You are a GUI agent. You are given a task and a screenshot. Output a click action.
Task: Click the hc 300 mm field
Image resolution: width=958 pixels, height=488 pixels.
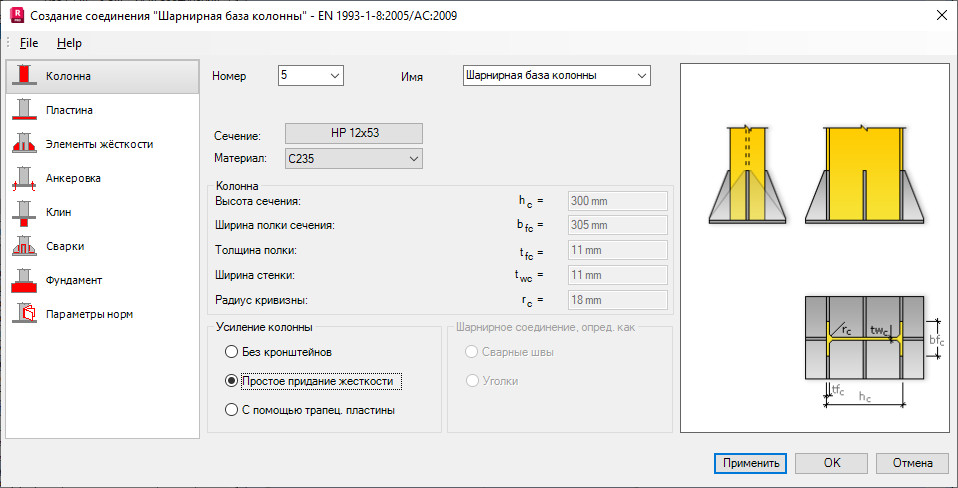click(x=618, y=201)
